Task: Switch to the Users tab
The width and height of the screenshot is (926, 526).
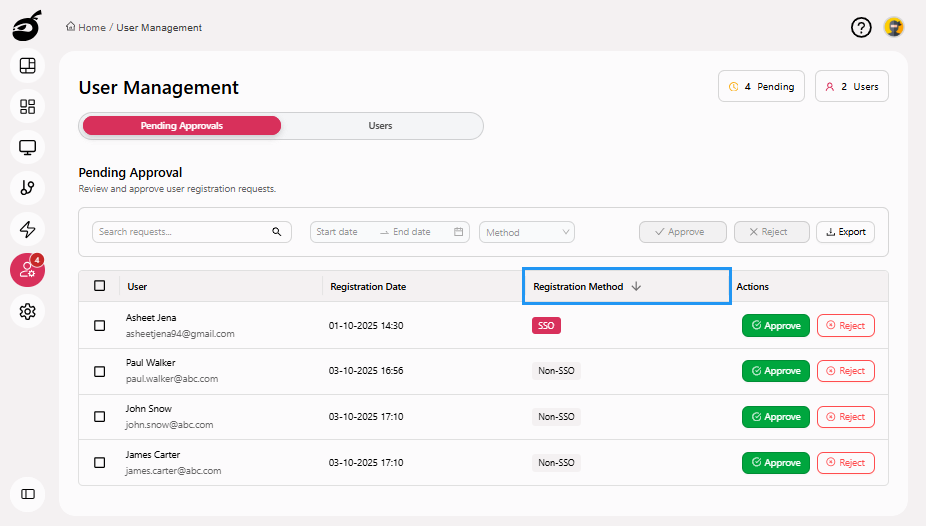Action: [380, 126]
